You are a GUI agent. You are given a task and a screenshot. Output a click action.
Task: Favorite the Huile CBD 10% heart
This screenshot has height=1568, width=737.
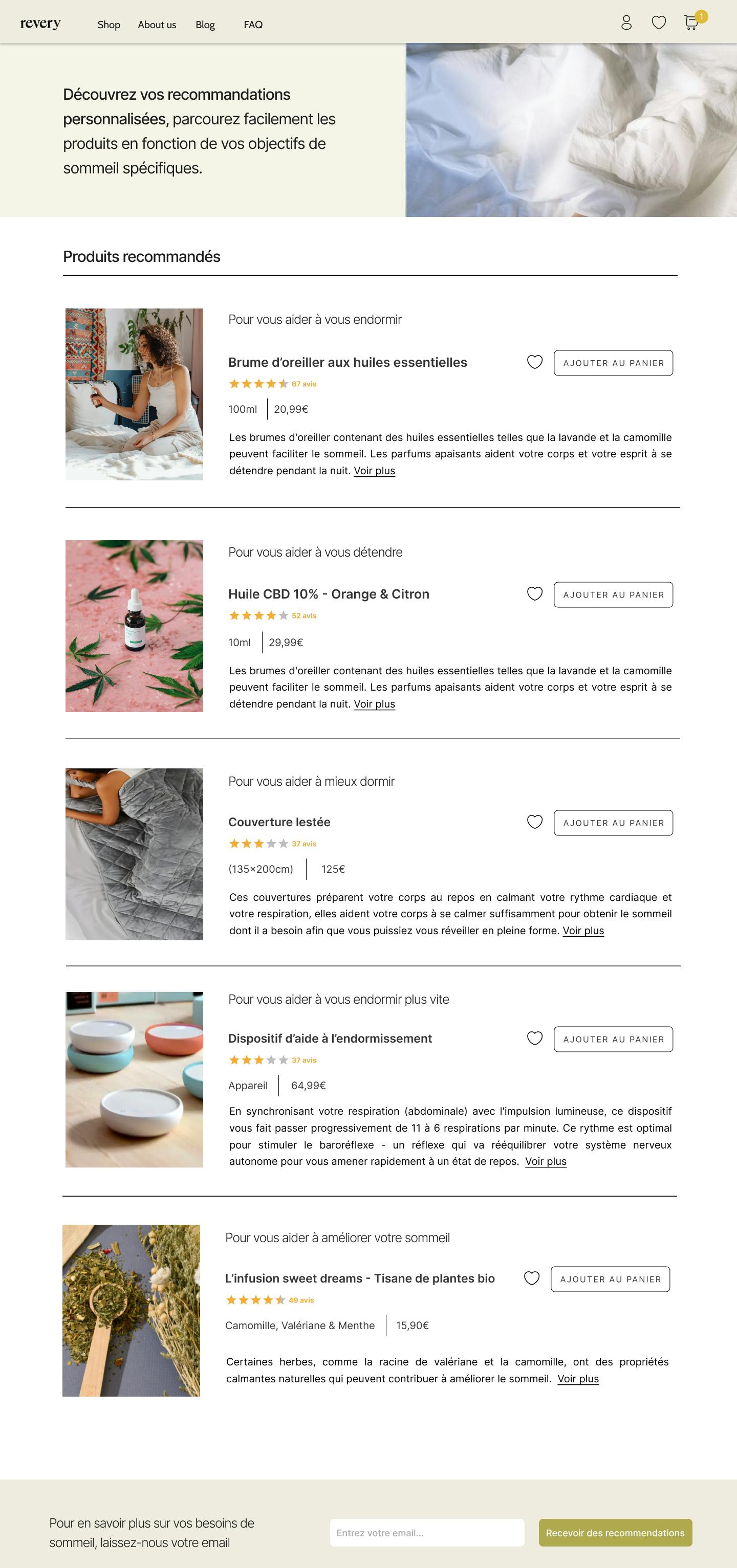click(534, 594)
